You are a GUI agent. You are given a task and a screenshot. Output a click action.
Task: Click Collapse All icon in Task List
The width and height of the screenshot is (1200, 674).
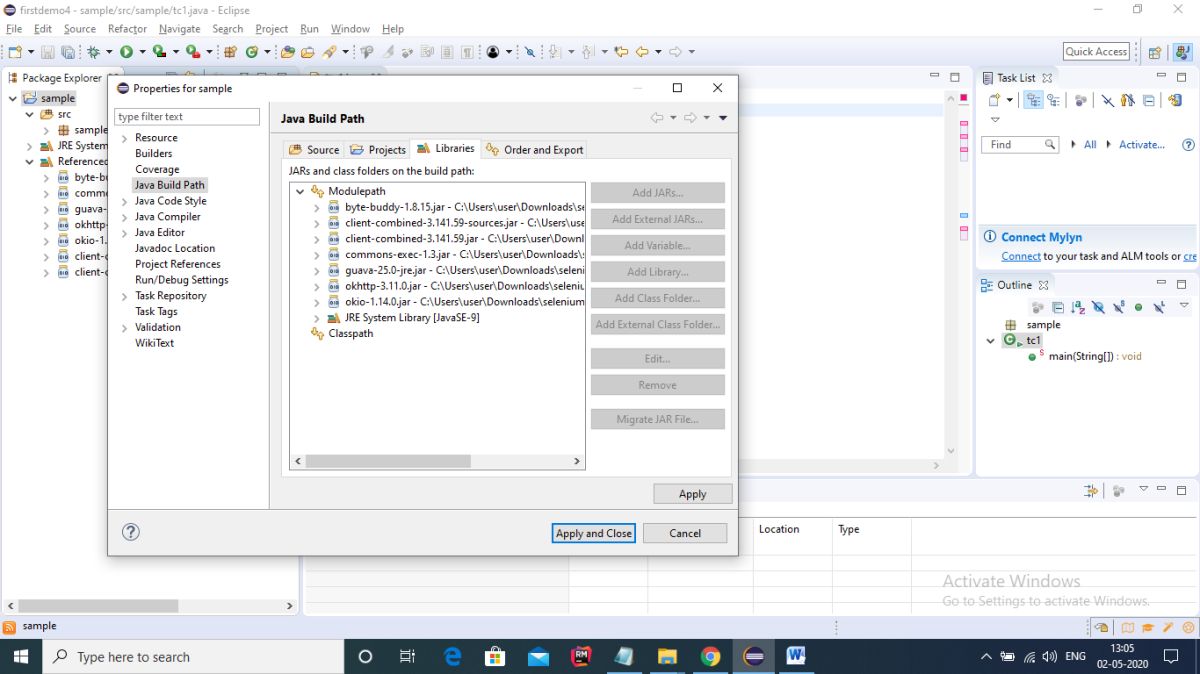click(x=1149, y=100)
